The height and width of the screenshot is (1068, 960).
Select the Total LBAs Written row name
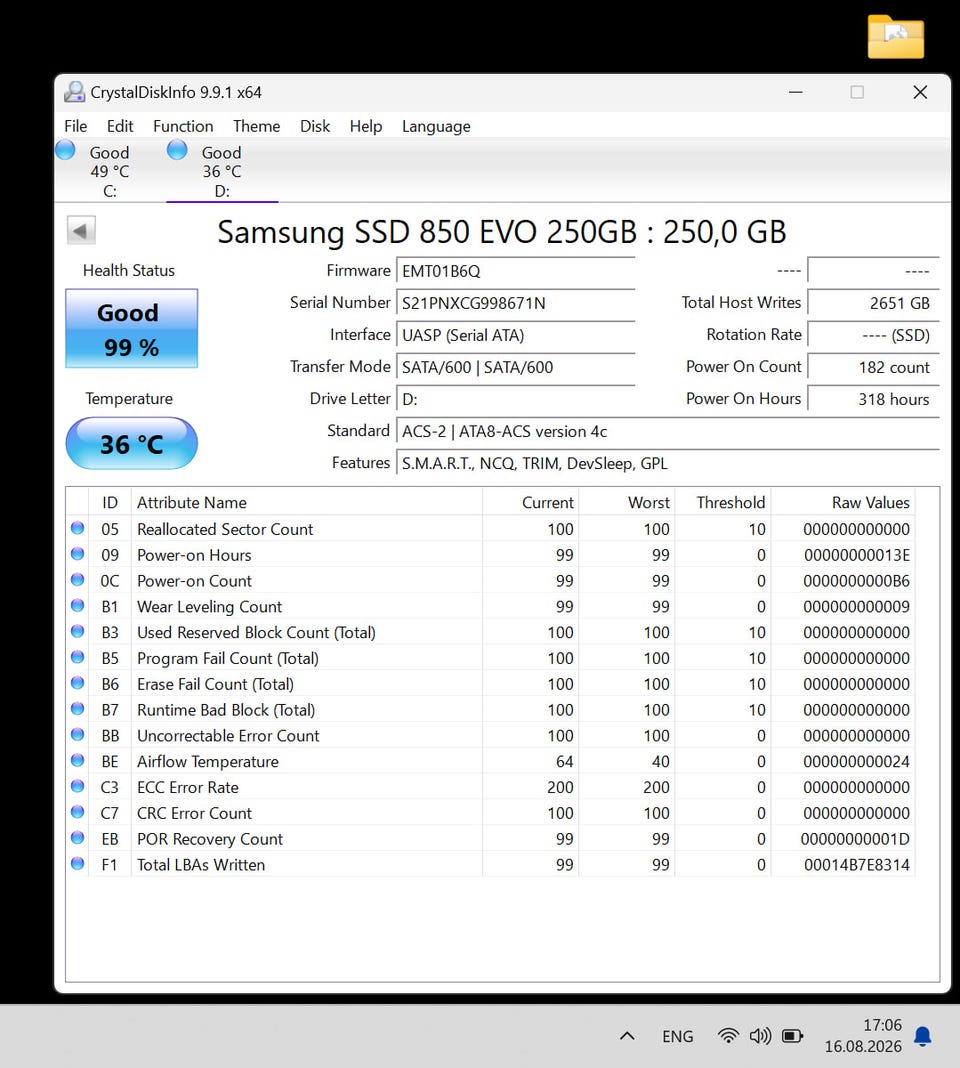click(201, 865)
